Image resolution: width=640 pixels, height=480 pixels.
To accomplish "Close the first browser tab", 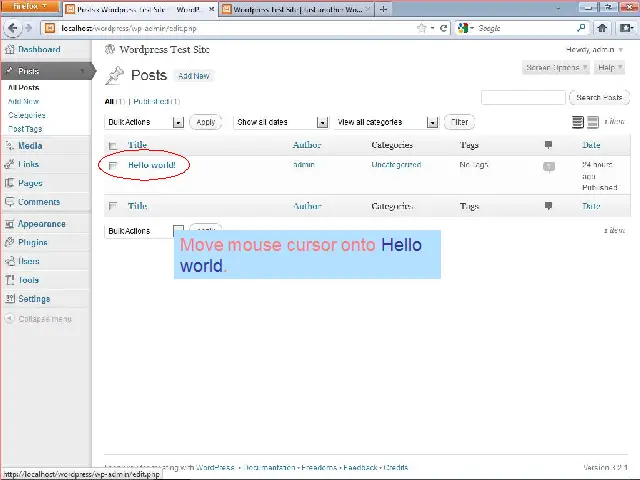I will tap(212, 9).
